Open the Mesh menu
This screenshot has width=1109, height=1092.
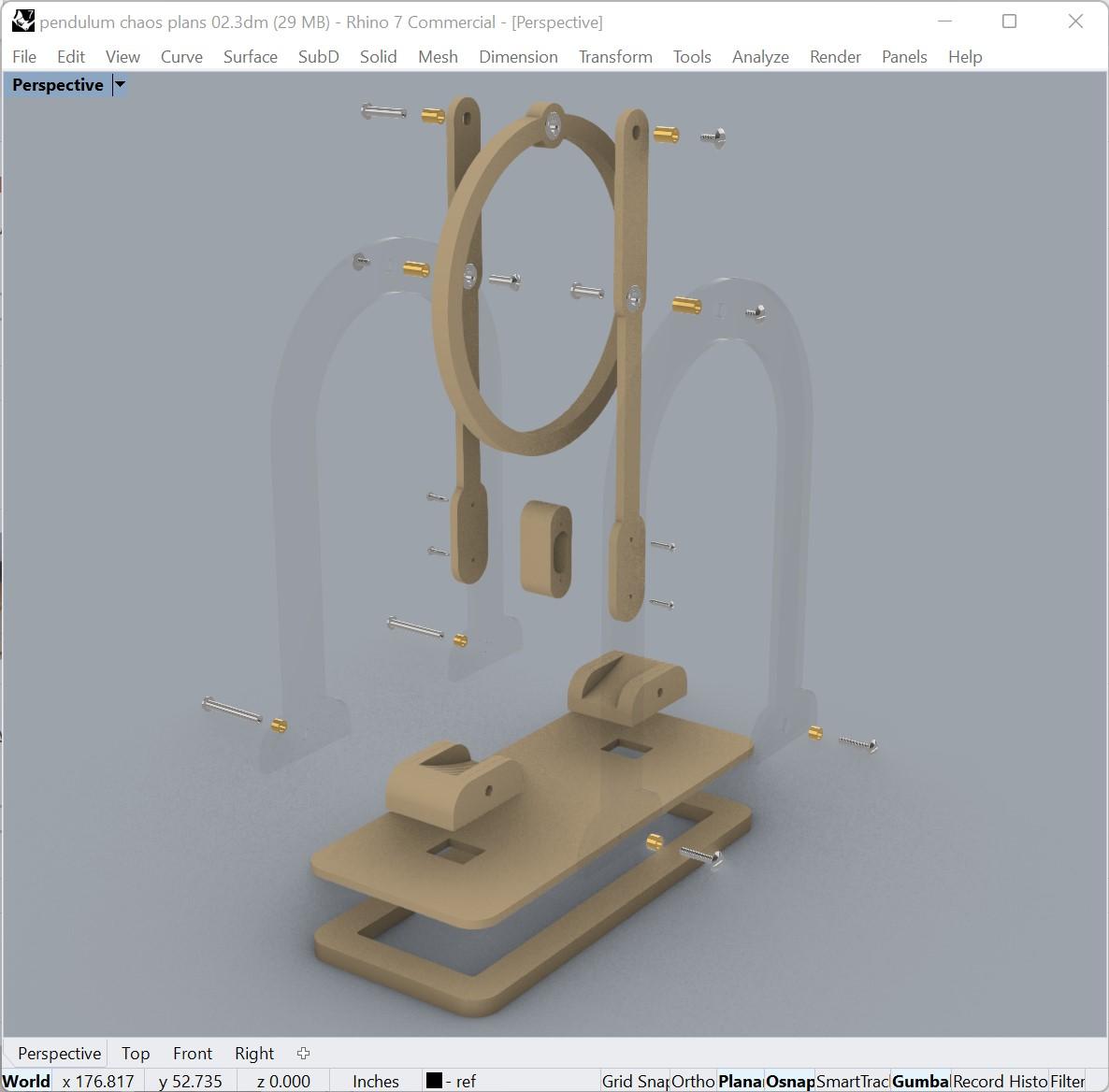[x=438, y=57]
